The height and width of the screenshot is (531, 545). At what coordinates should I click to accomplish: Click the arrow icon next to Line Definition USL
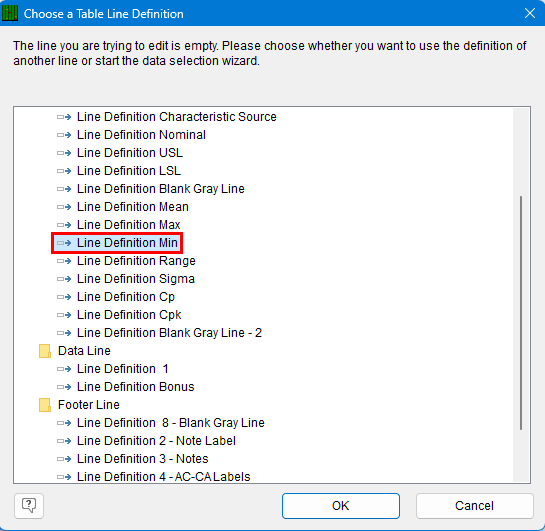(64, 153)
